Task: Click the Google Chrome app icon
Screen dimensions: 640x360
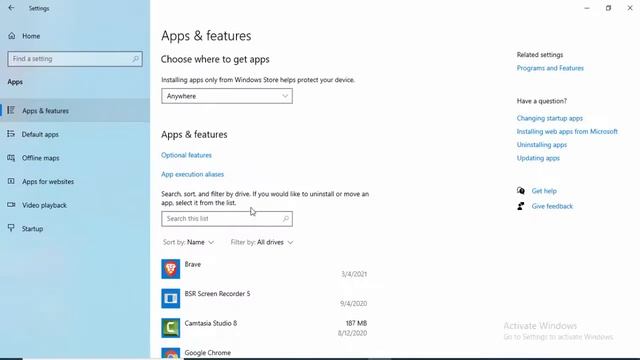Action: point(171,353)
